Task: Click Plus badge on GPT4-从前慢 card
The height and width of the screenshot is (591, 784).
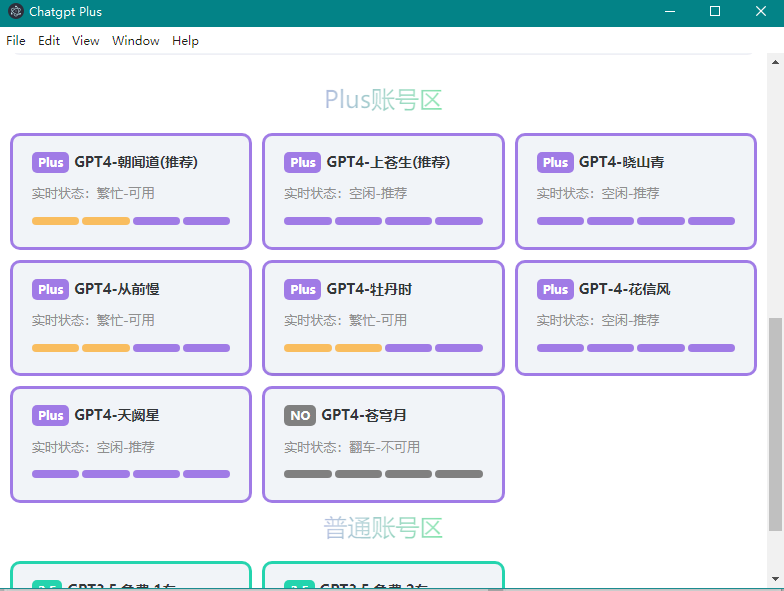Action: click(x=50, y=290)
